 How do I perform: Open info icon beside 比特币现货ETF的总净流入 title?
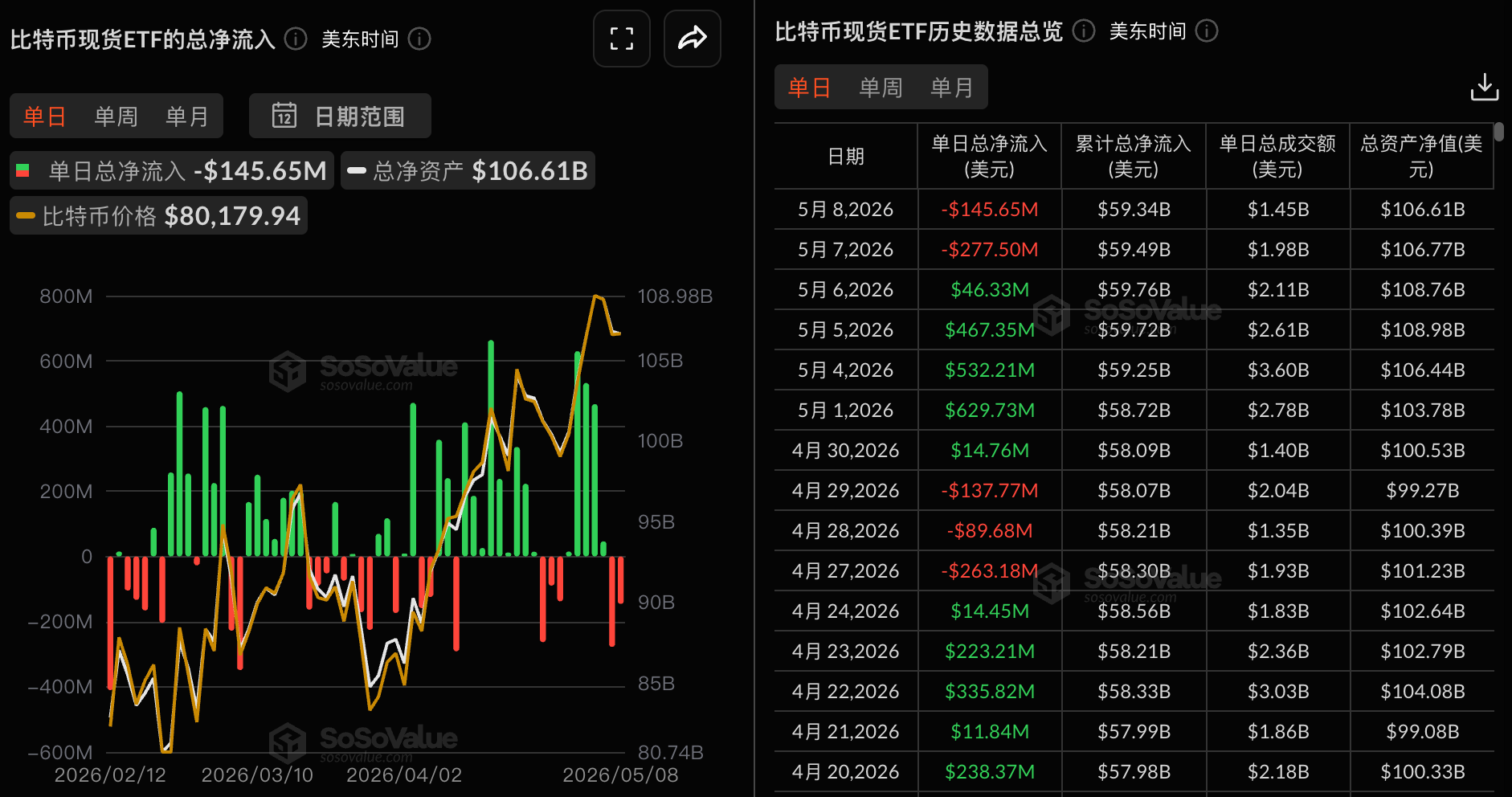point(296,39)
